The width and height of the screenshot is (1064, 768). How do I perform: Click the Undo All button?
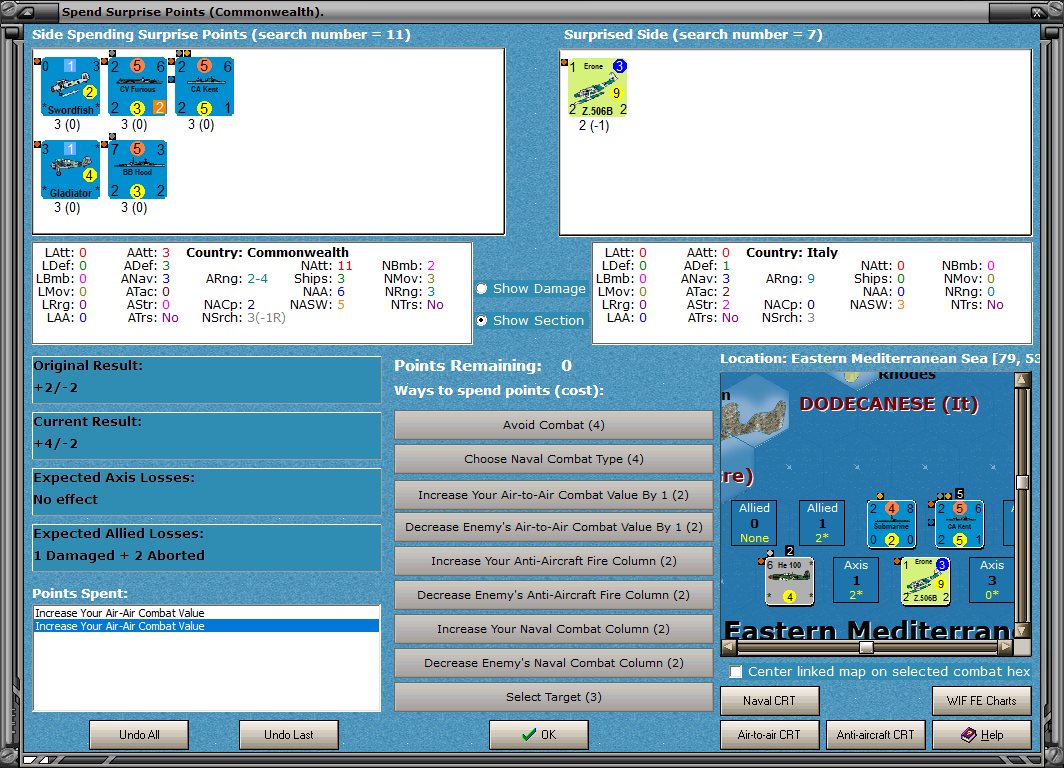[x=139, y=735]
